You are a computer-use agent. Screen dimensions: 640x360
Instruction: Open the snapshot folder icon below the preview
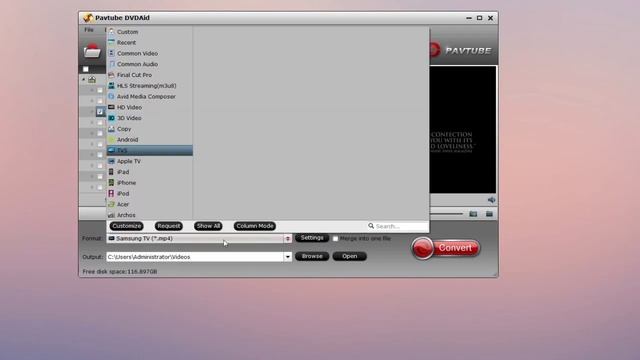pyautogui.click(x=489, y=214)
